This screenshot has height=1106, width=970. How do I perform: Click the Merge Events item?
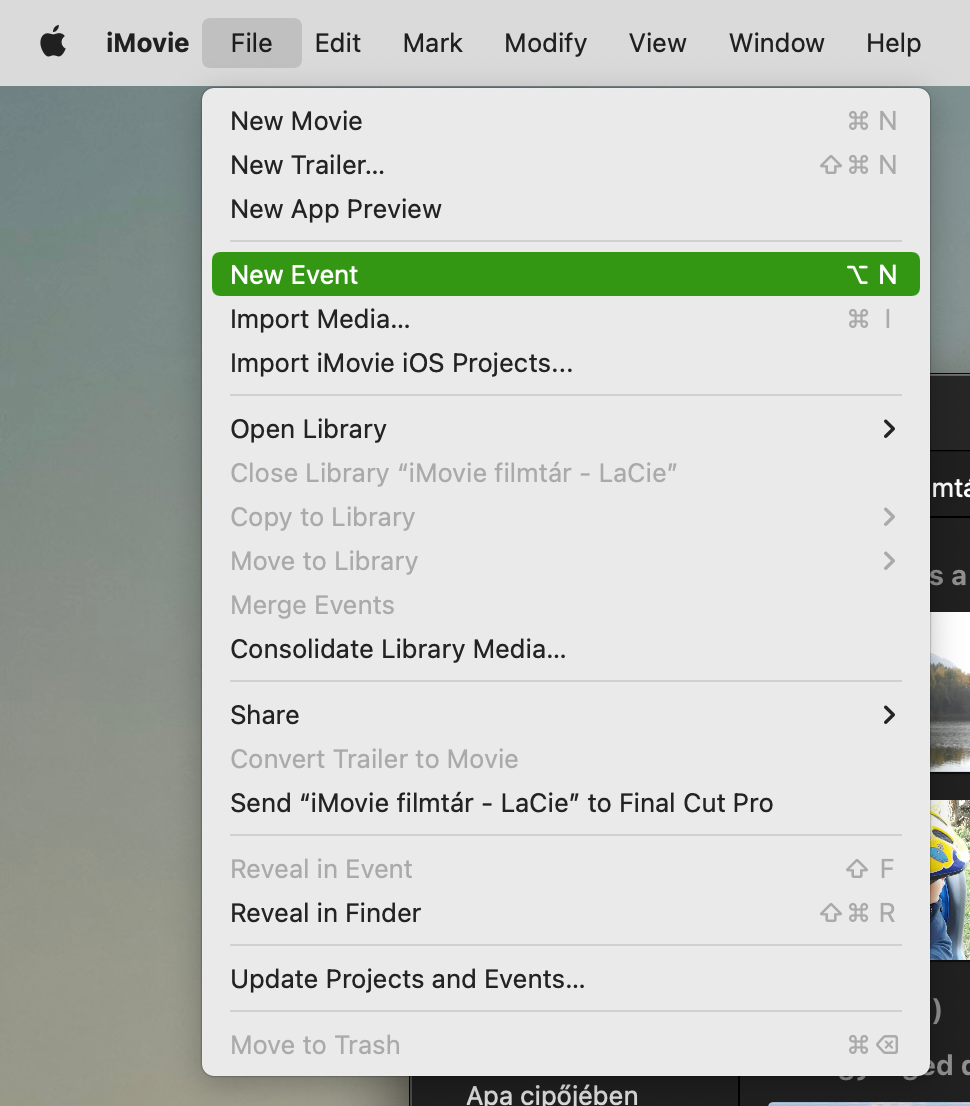pos(566,605)
